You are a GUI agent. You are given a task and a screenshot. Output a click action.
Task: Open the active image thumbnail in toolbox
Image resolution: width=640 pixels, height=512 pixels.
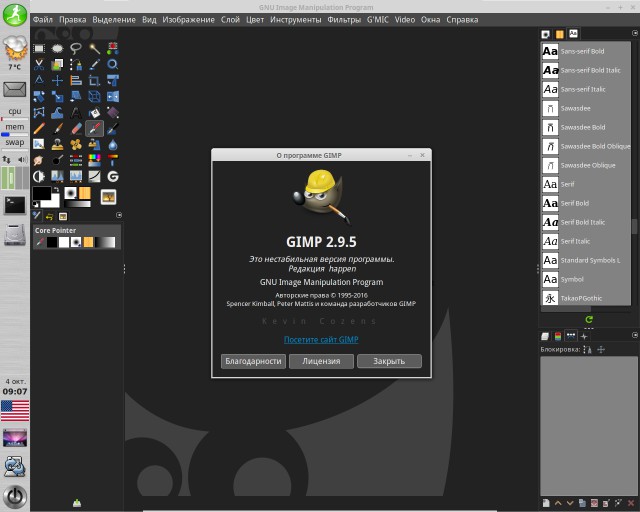click(x=108, y=197)
